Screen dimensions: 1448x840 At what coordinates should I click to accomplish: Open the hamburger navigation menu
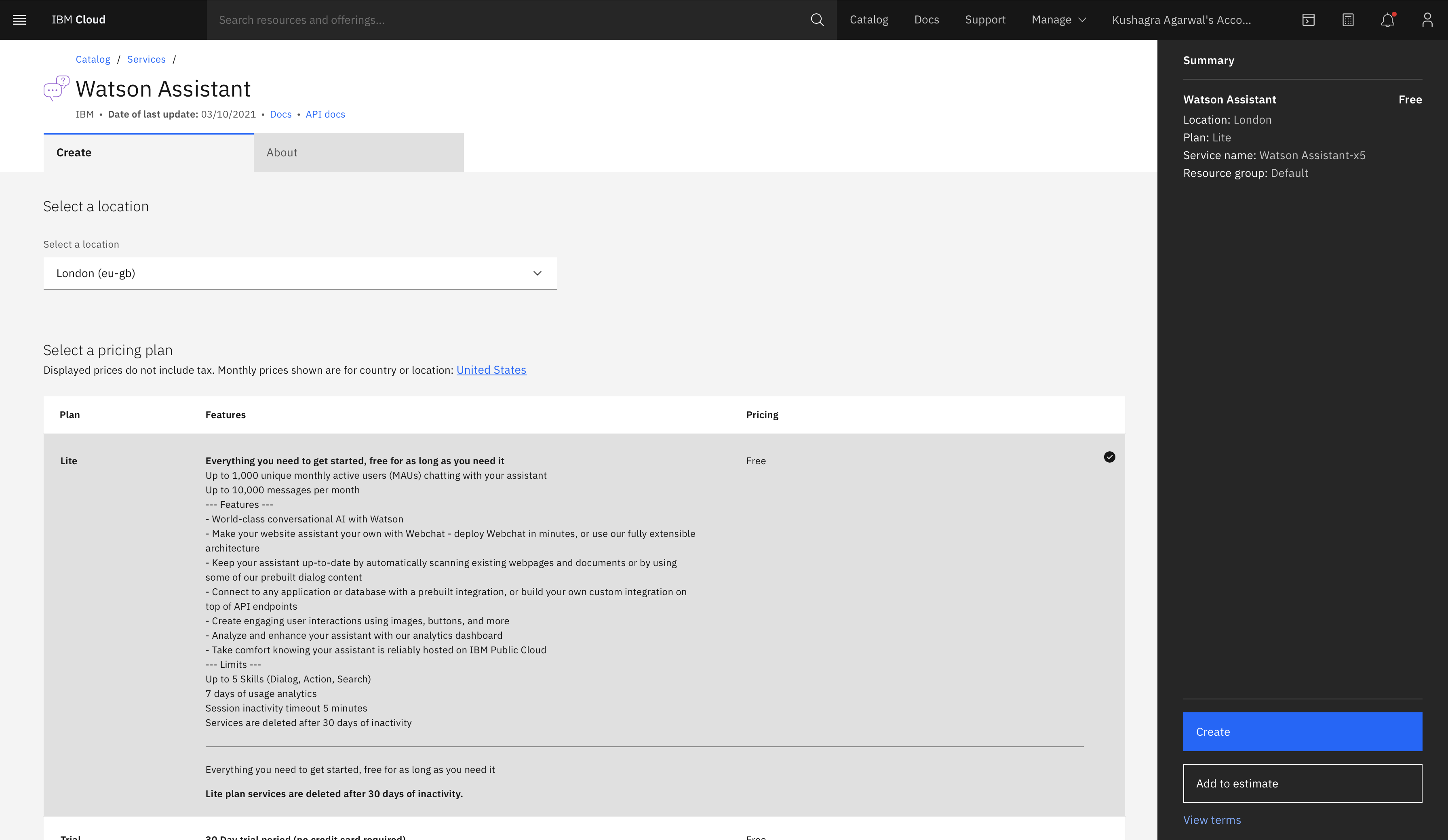coord(19,19)
